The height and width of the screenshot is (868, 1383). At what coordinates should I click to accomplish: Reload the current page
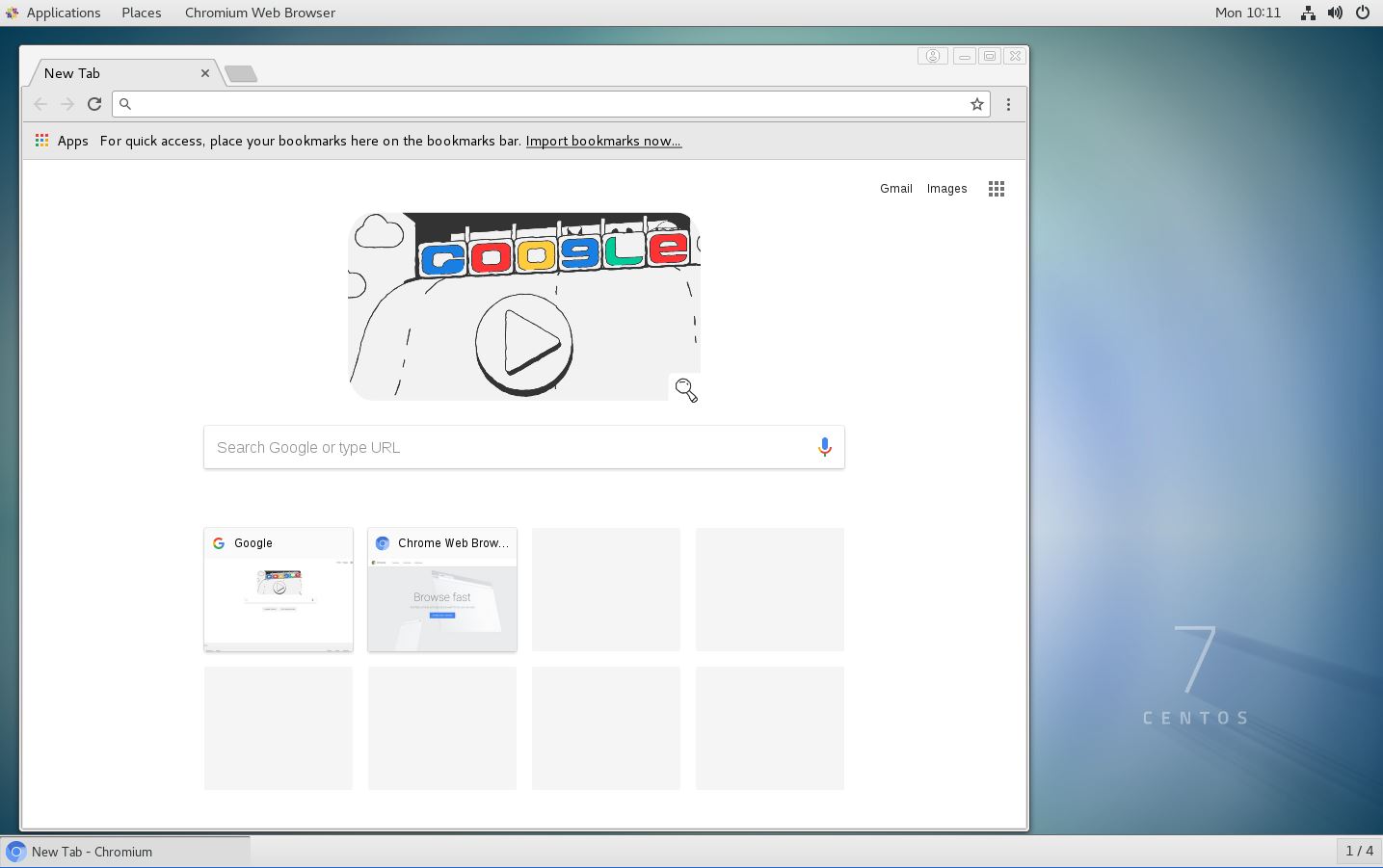tap(94, 104)
